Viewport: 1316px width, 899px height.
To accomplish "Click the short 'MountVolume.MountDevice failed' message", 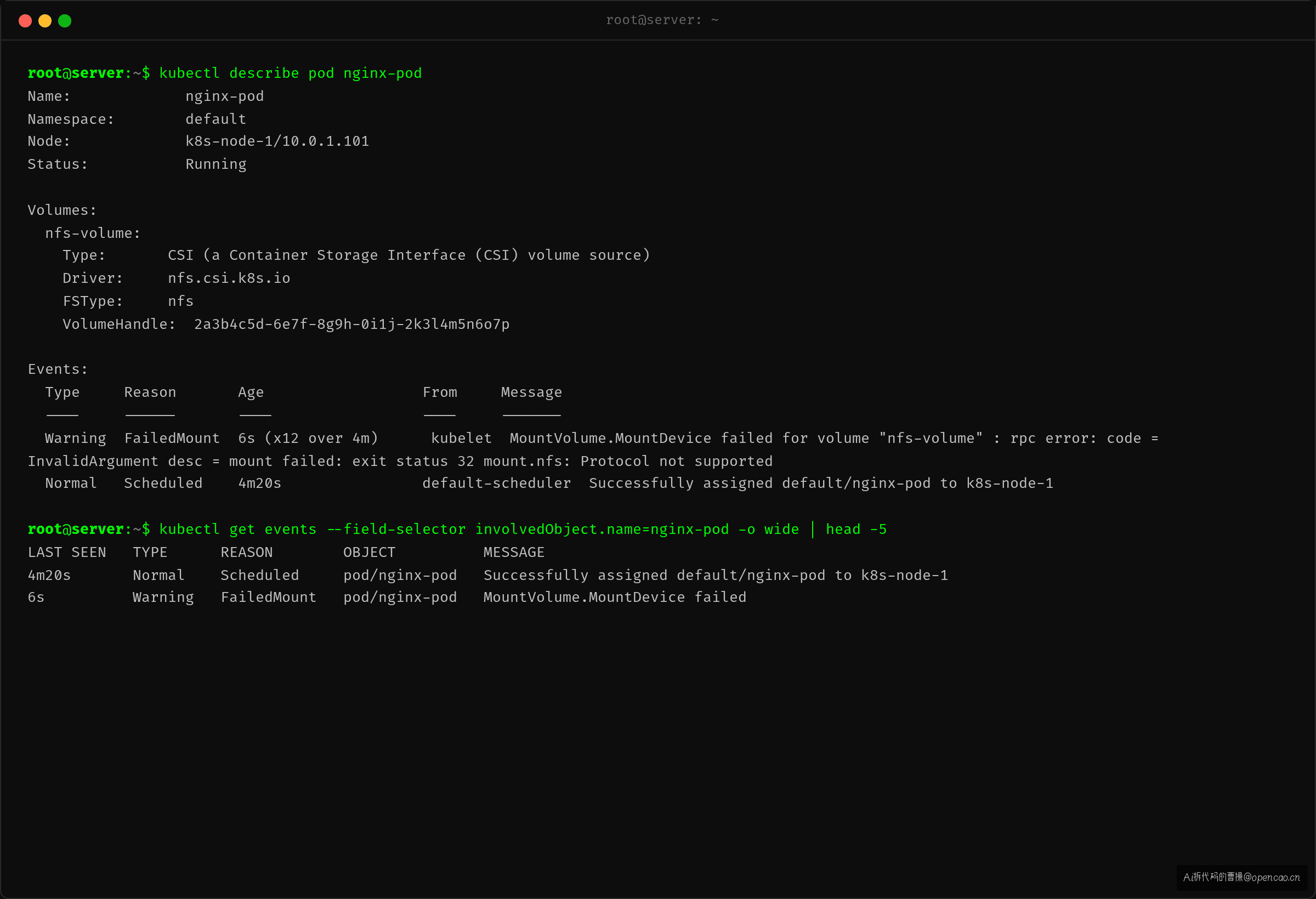I will pyautogui.click(x=614, y=598).
